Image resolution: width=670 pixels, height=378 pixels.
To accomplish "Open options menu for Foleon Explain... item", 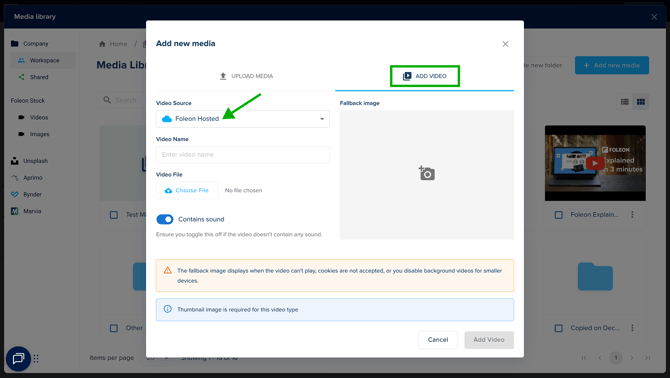I will coord(632,214).
